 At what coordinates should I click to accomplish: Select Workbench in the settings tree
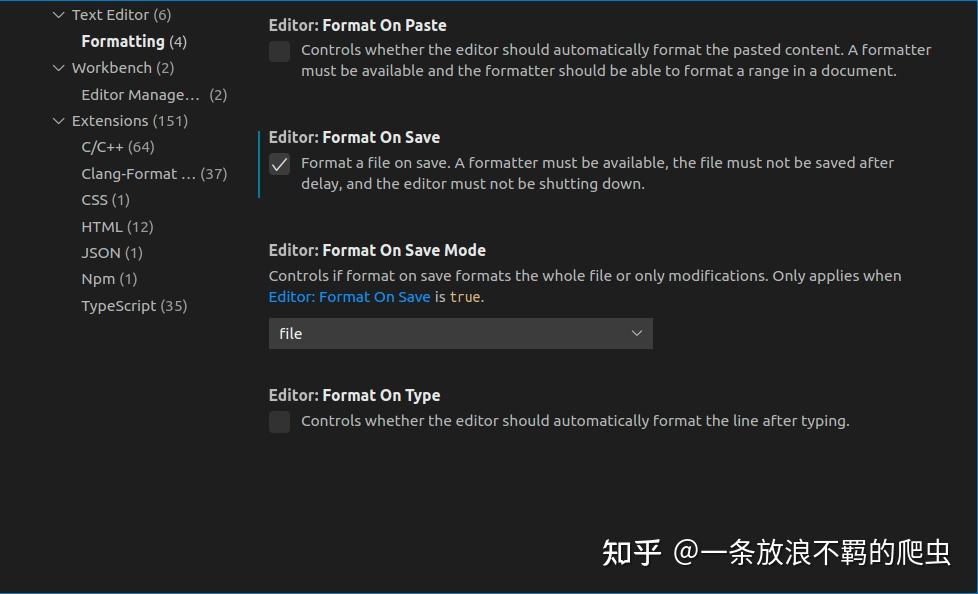113,67
